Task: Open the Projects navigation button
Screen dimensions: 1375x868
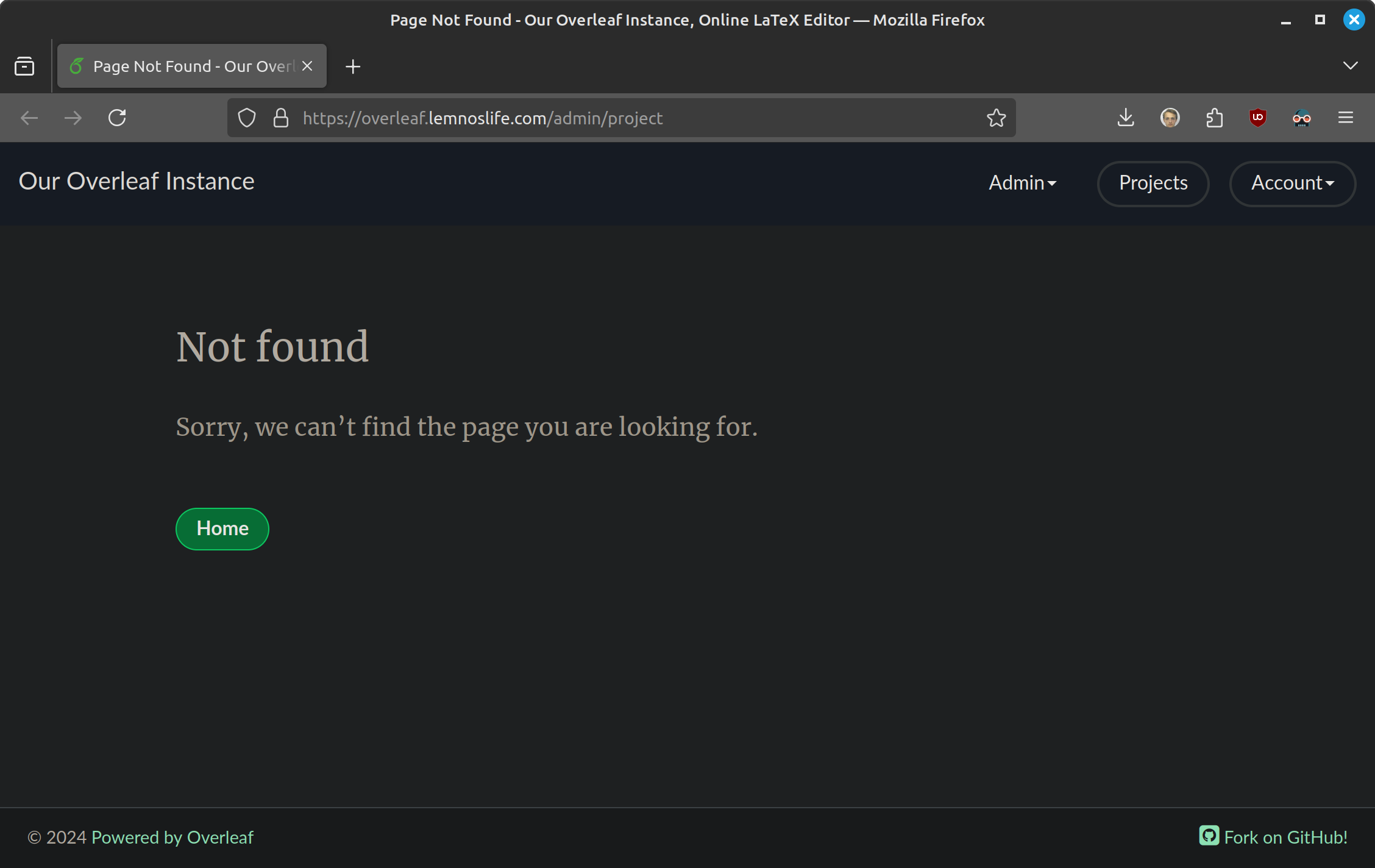Action: [x=1153, y=183]
